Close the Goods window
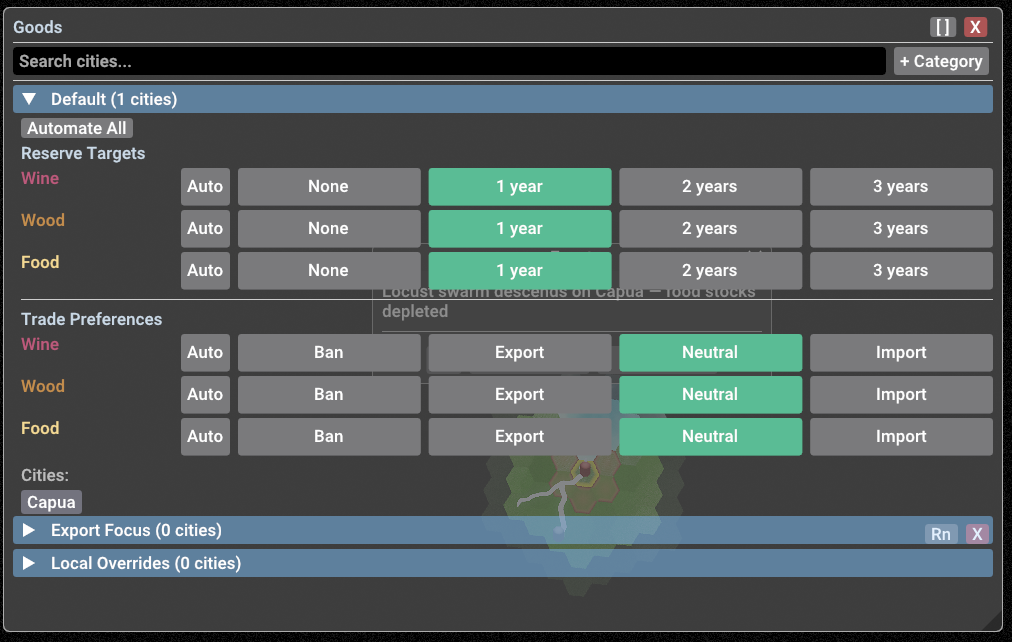The width and height of the screenshot is (1012, 642). click(975, 27)
